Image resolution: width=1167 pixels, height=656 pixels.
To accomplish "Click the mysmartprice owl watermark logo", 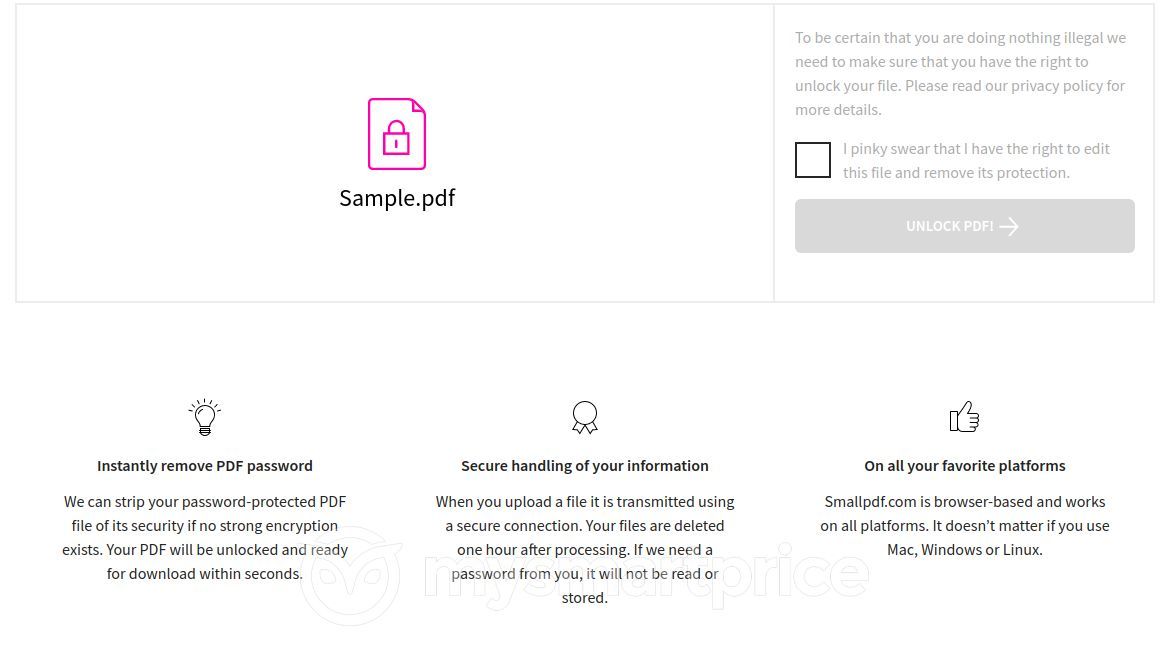I will coord(351,576).
